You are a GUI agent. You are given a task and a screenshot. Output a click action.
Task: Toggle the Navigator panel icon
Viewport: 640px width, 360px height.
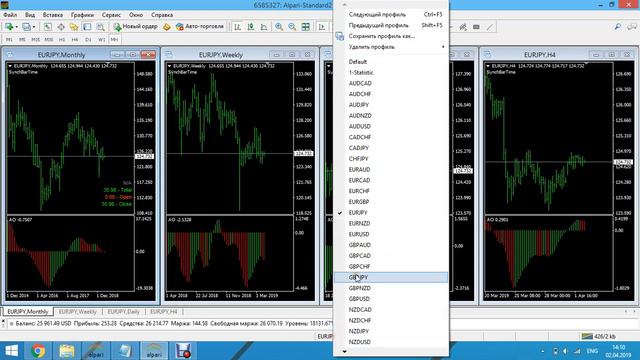pyautogui.click(x=74, y=27)
